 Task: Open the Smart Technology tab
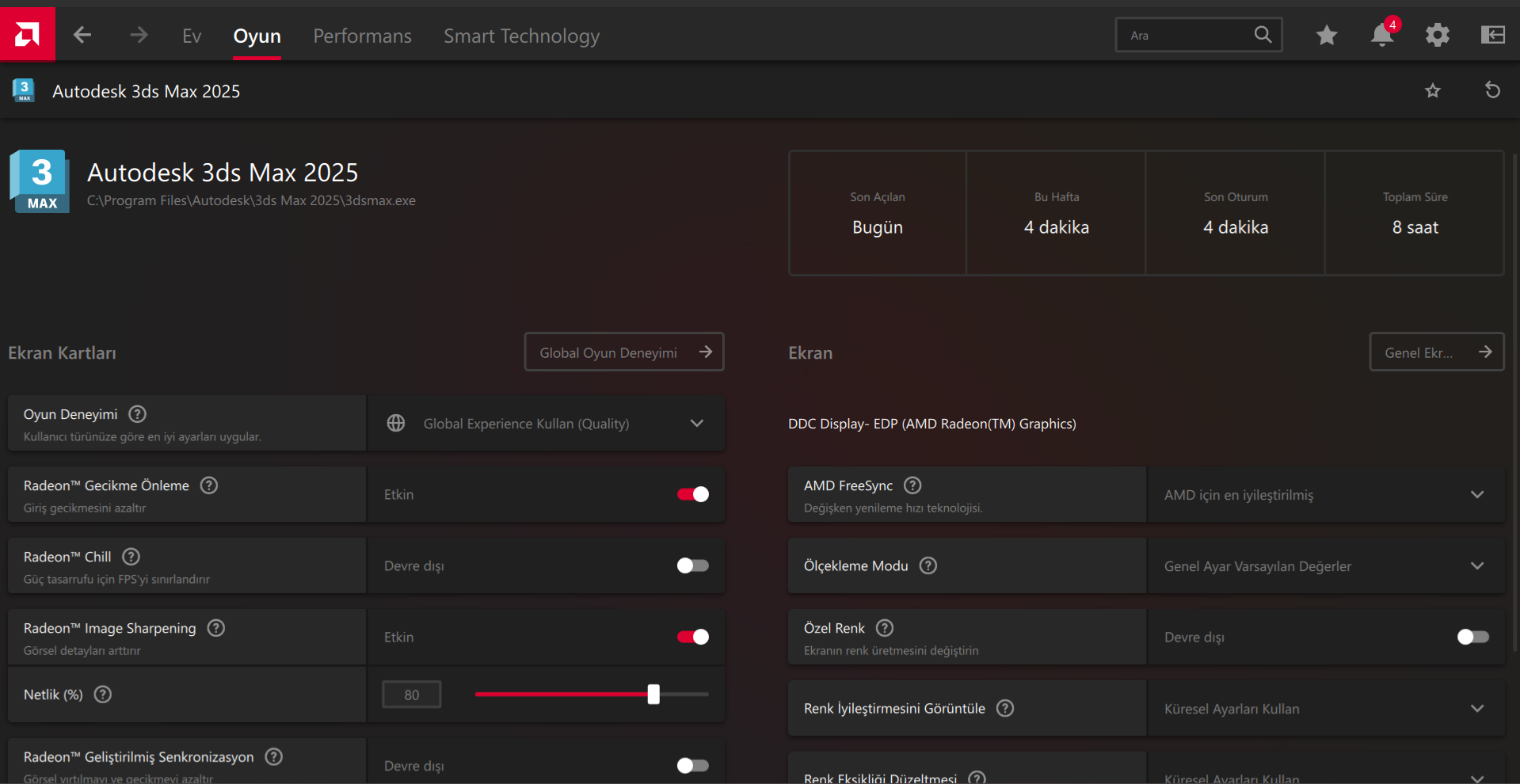(x=521, y=36)
